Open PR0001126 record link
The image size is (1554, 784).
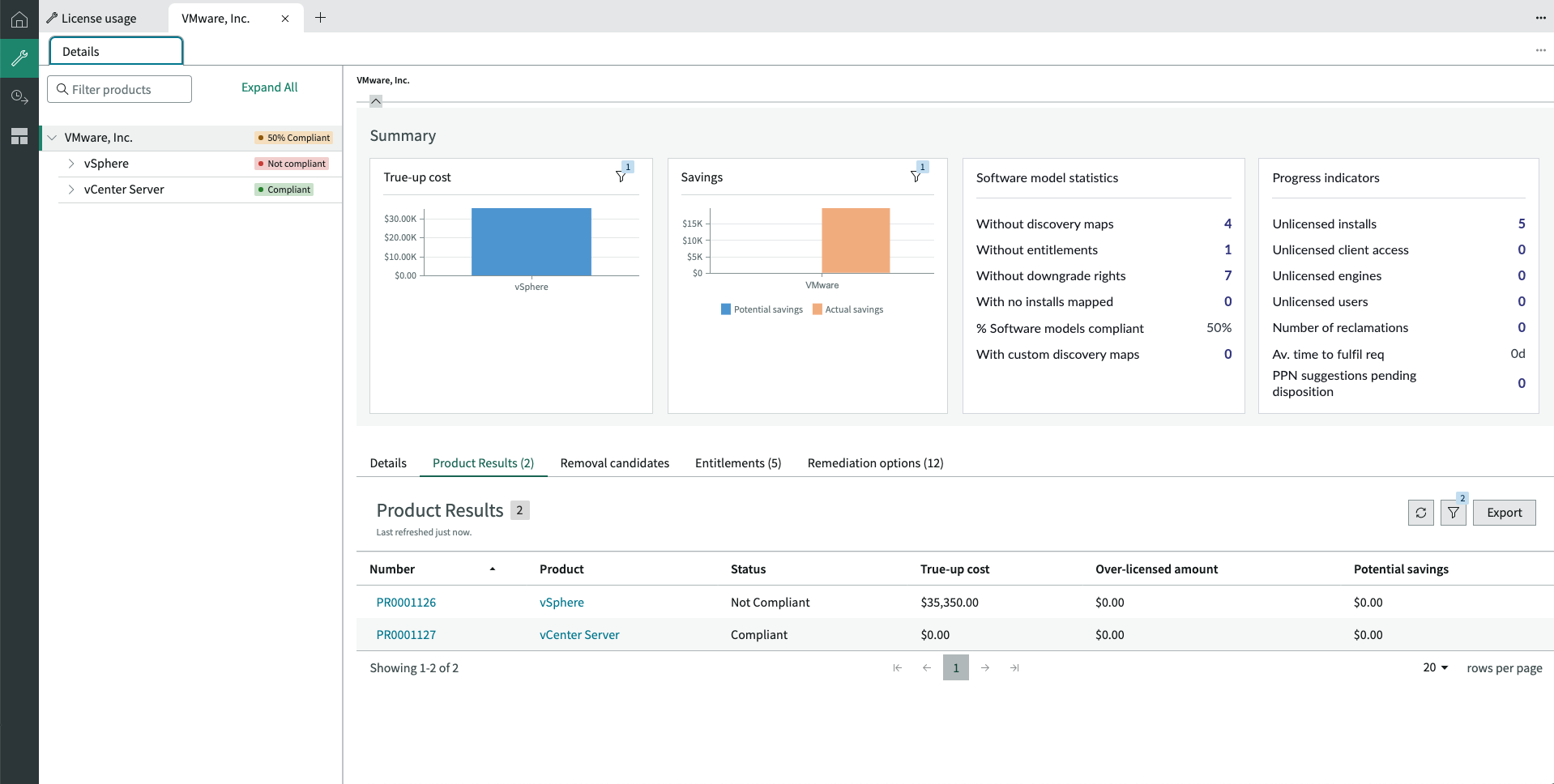tap(406, 602)
